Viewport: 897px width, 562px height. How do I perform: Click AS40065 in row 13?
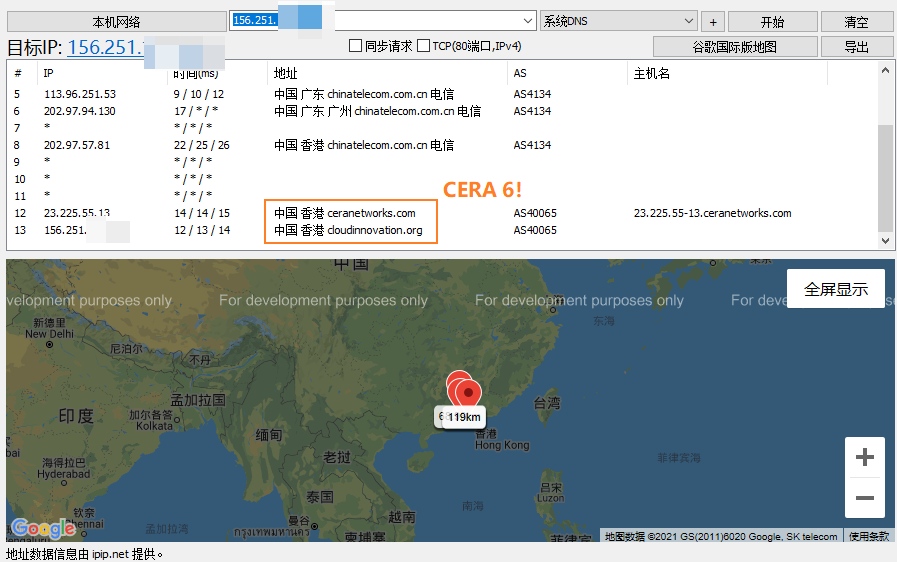click(535, 230)
